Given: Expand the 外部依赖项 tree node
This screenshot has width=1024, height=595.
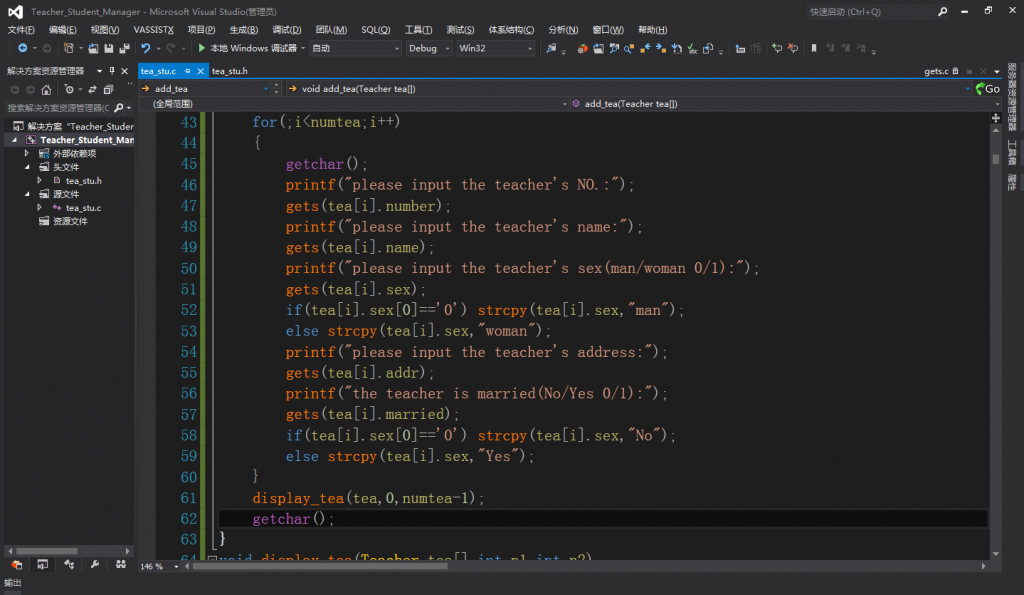Looking at the screenshot, I should click(27, 154).
